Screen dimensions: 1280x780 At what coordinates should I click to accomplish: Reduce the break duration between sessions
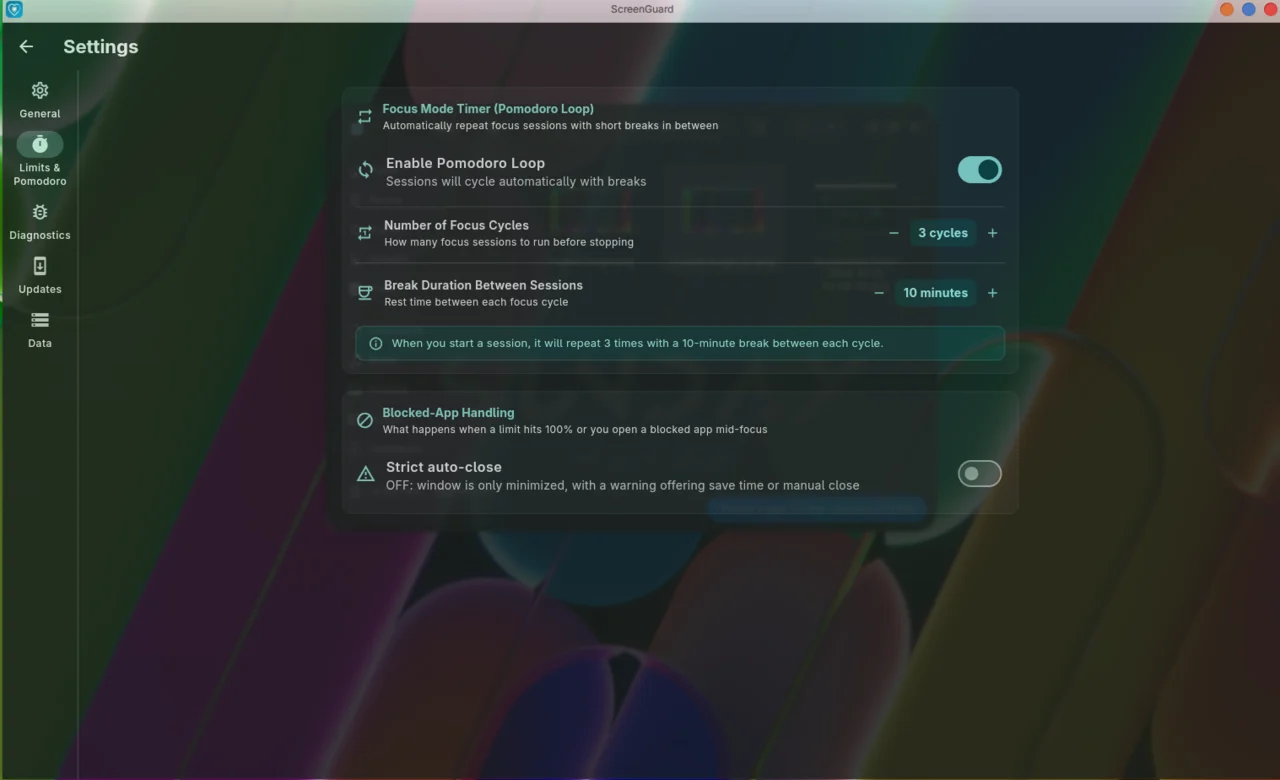tap(879, 293)
